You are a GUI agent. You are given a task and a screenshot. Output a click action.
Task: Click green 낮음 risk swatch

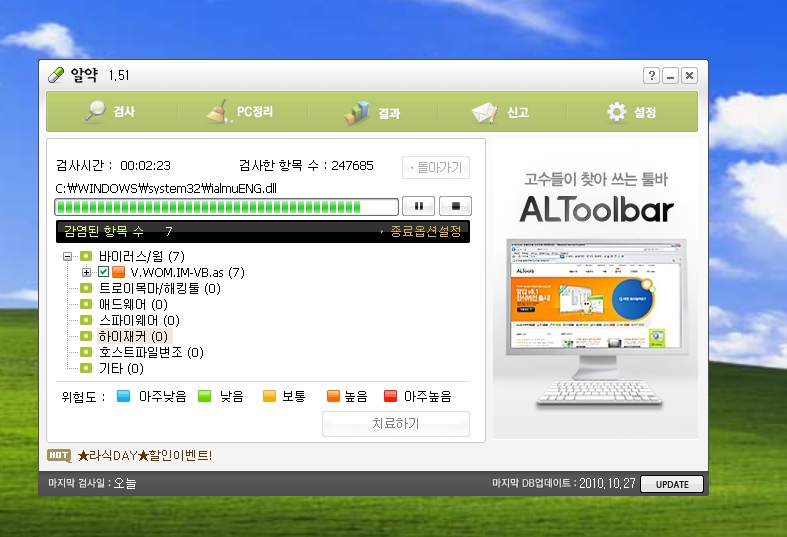point(205,396)
